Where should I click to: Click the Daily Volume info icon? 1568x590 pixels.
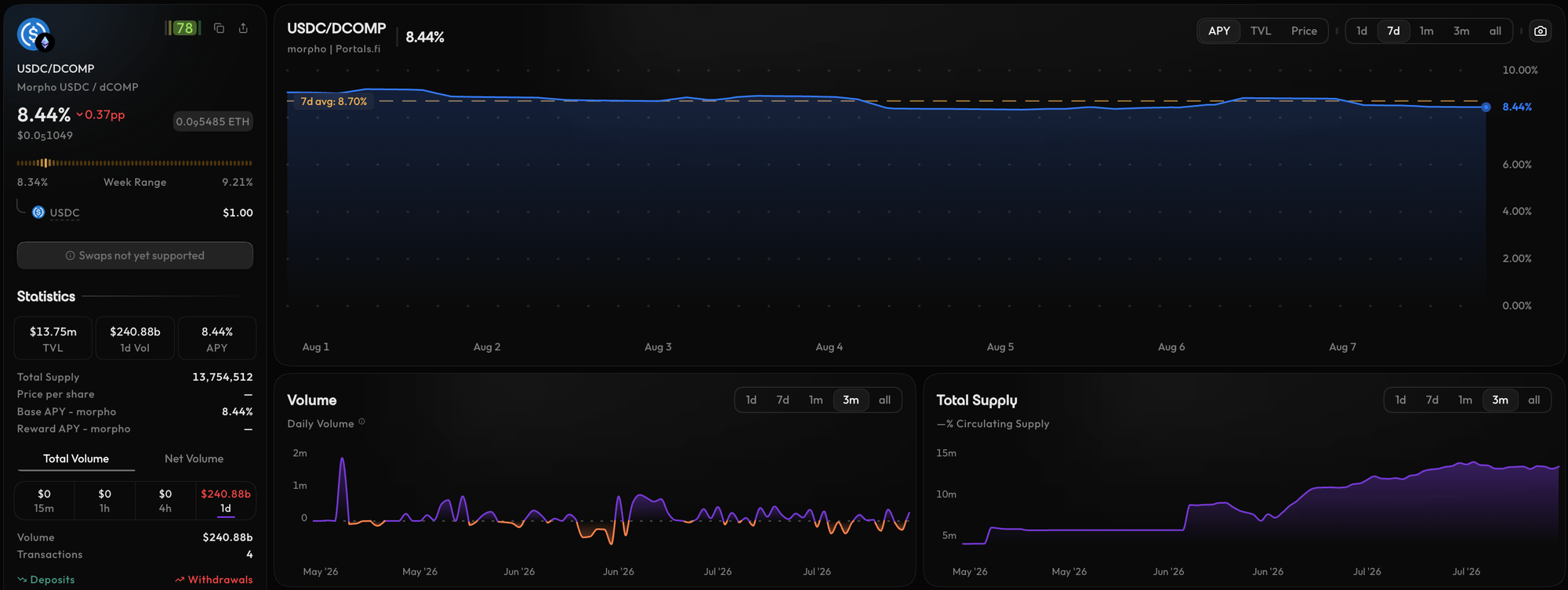[361, 422]
